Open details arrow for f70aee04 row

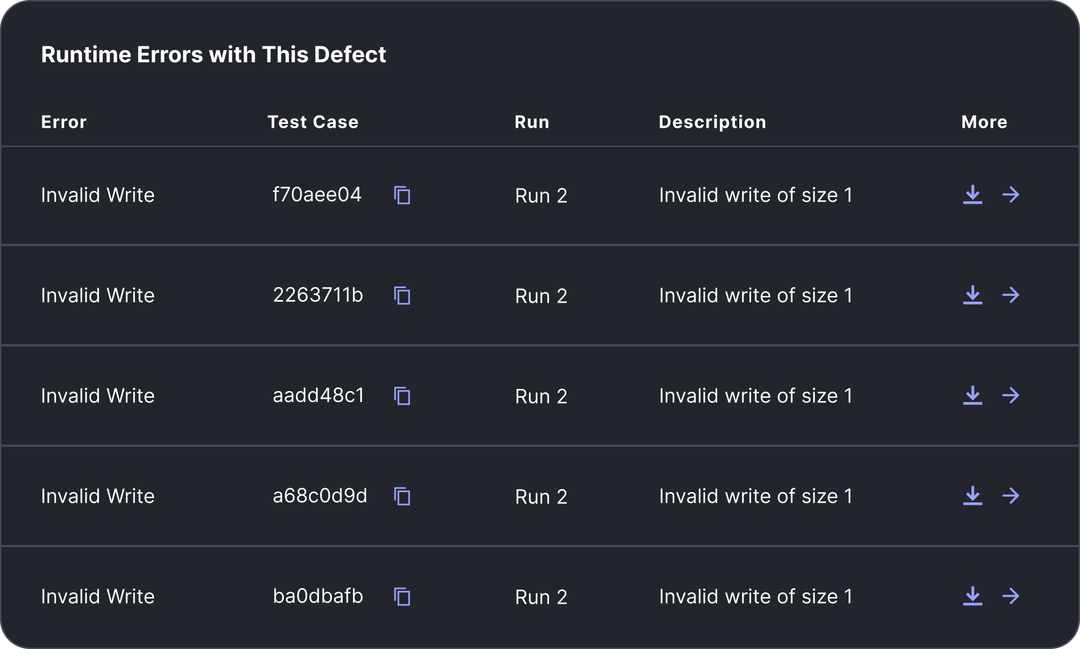pyautogui.click(x=1010, y=194)
